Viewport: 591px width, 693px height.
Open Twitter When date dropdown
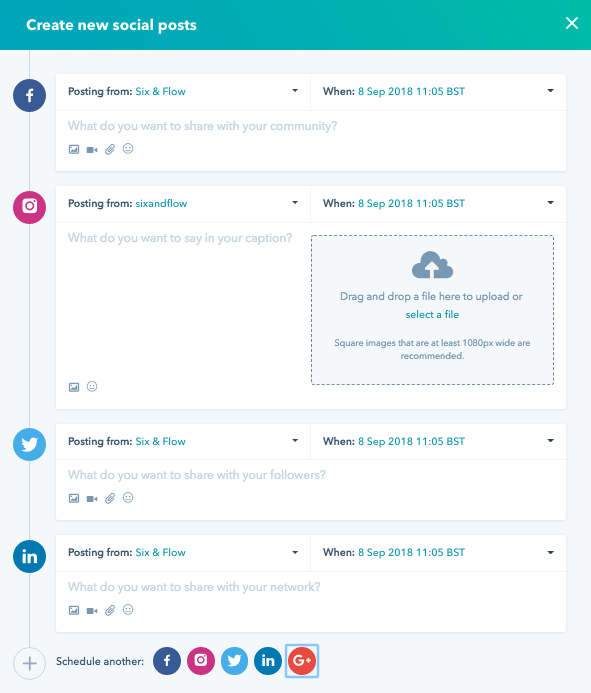point(438,441)
